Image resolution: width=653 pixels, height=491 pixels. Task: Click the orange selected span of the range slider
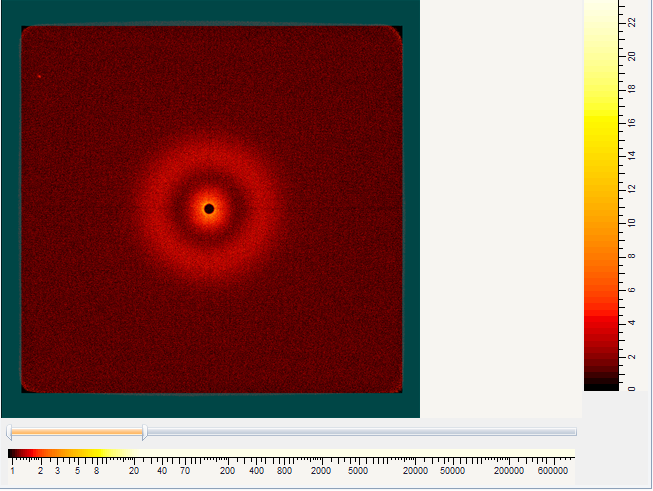point(77,432)
